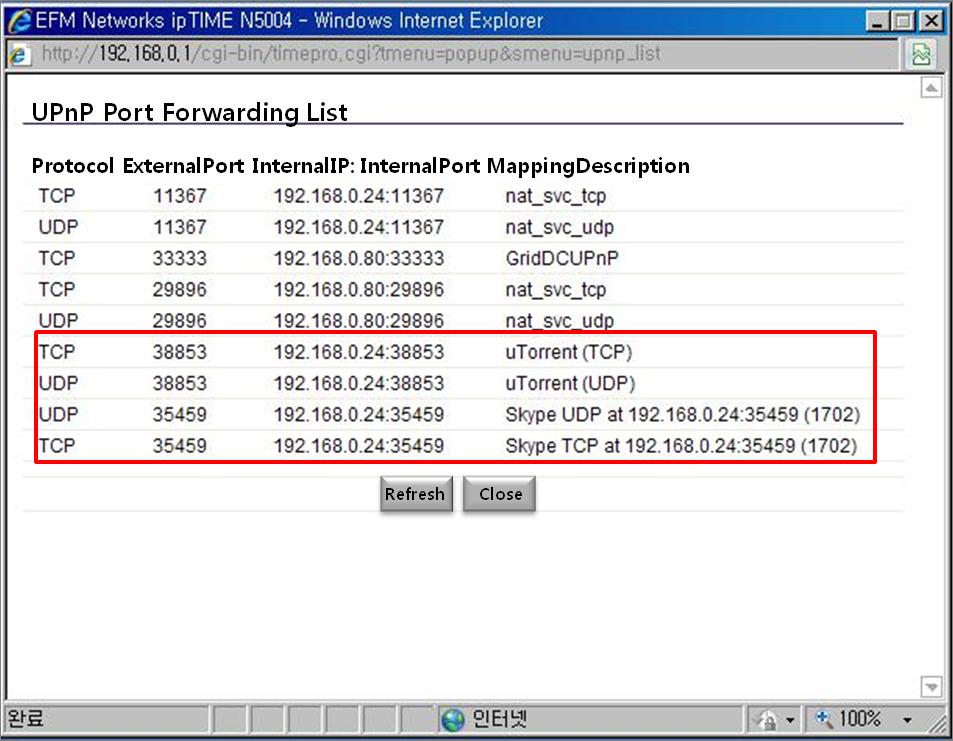The width and height of the screenshot is (953, 741).
Task: Click the zoom magnifier icon in status bar
Action: click(x=824, y=719)
